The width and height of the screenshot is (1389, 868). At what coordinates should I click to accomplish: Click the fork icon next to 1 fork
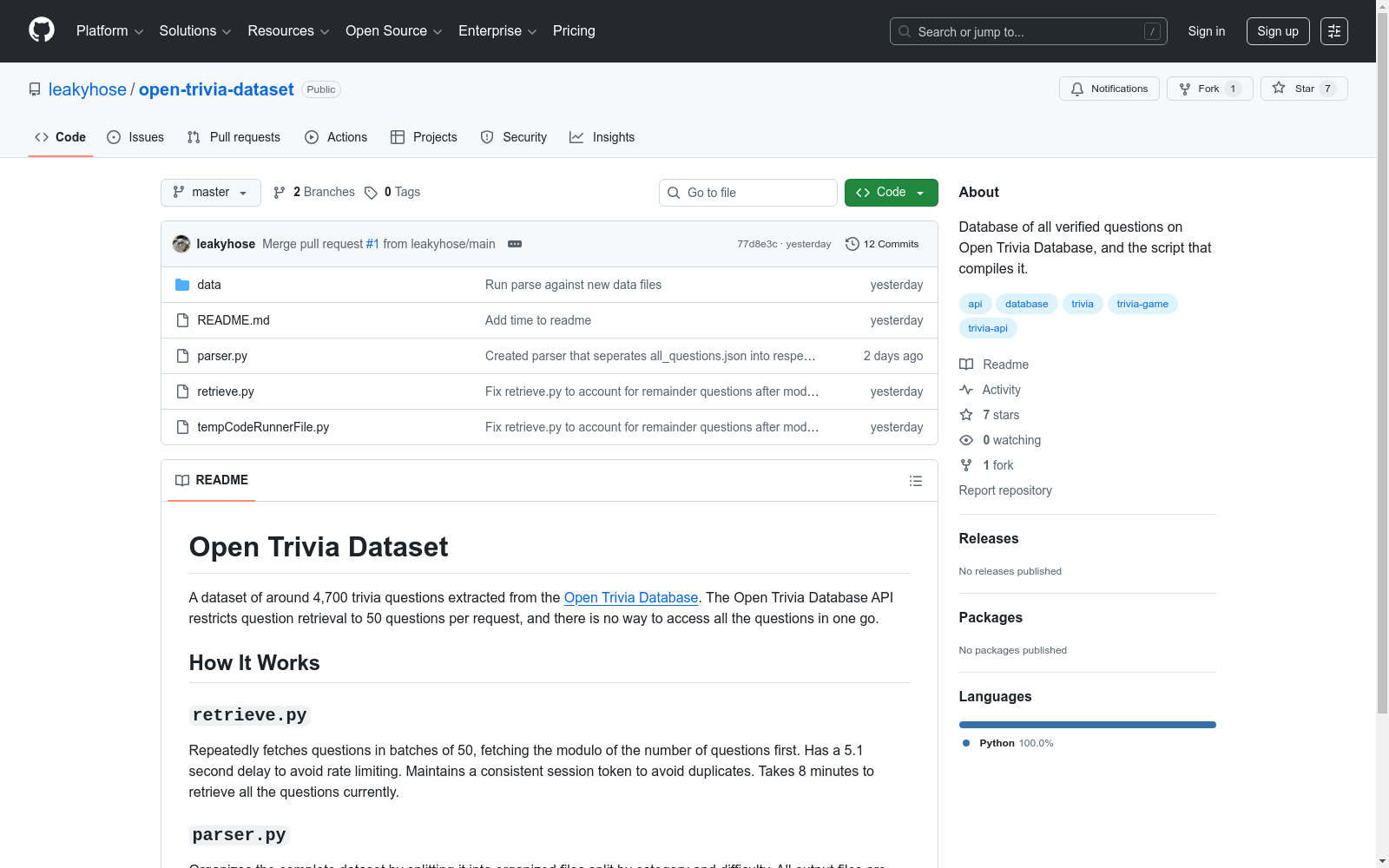pyautogui.click(x=966, y=465)
